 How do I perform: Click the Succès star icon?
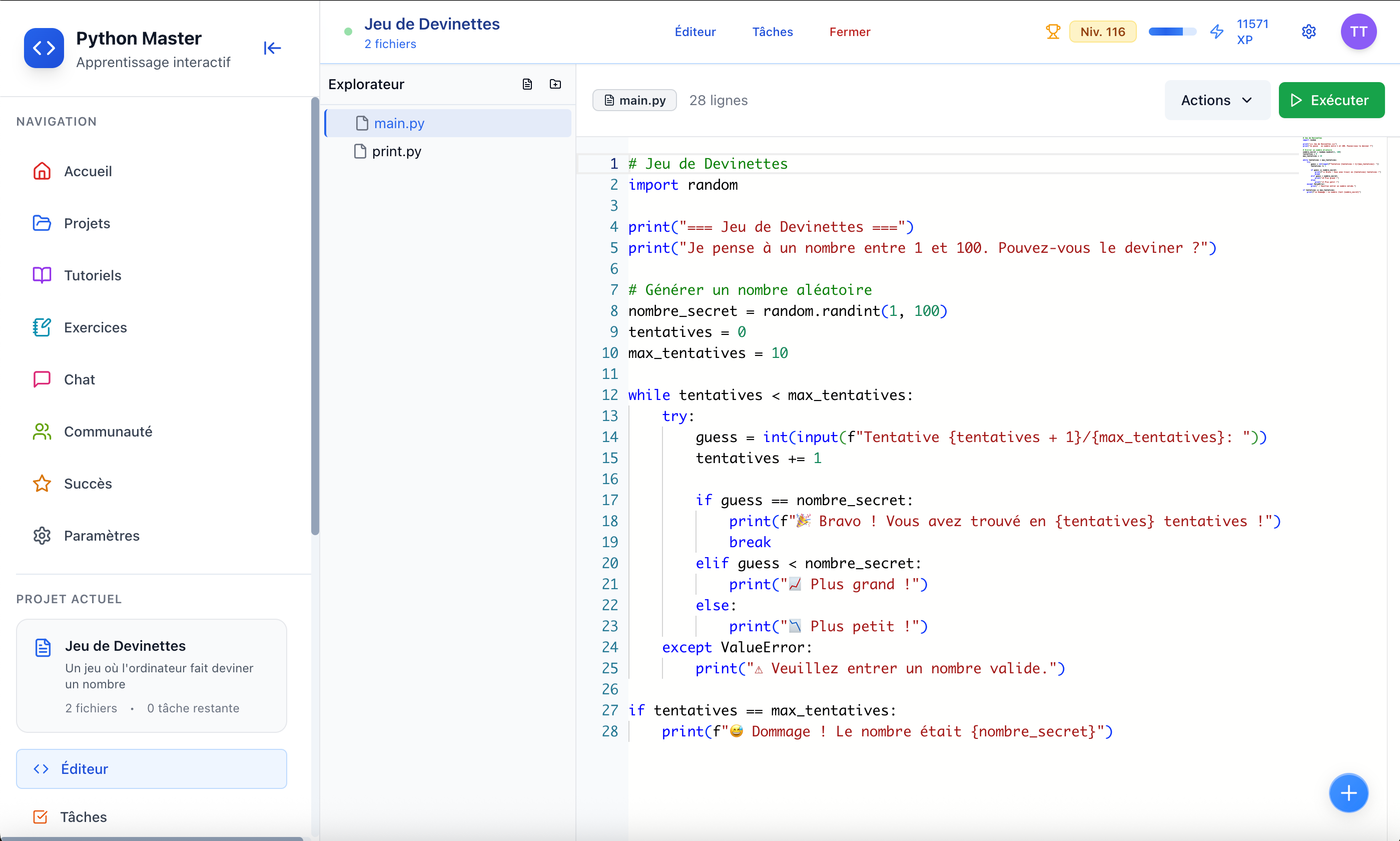coord(42,484)
